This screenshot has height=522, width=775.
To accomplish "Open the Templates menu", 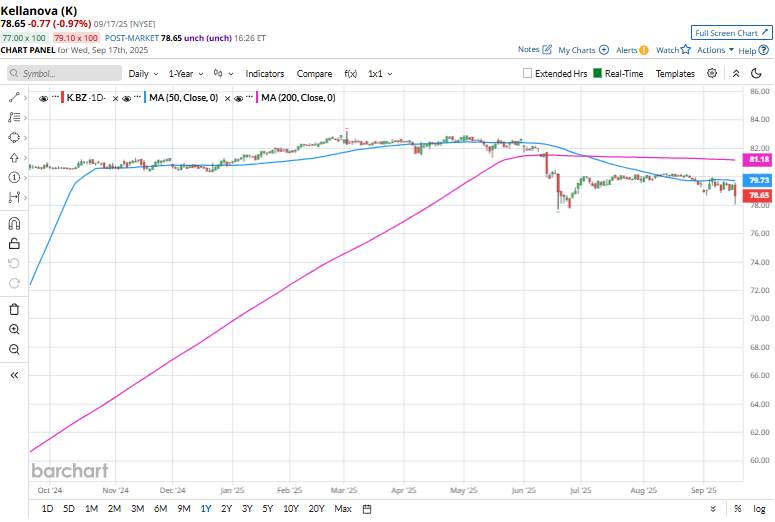I will tap(675, 74).
